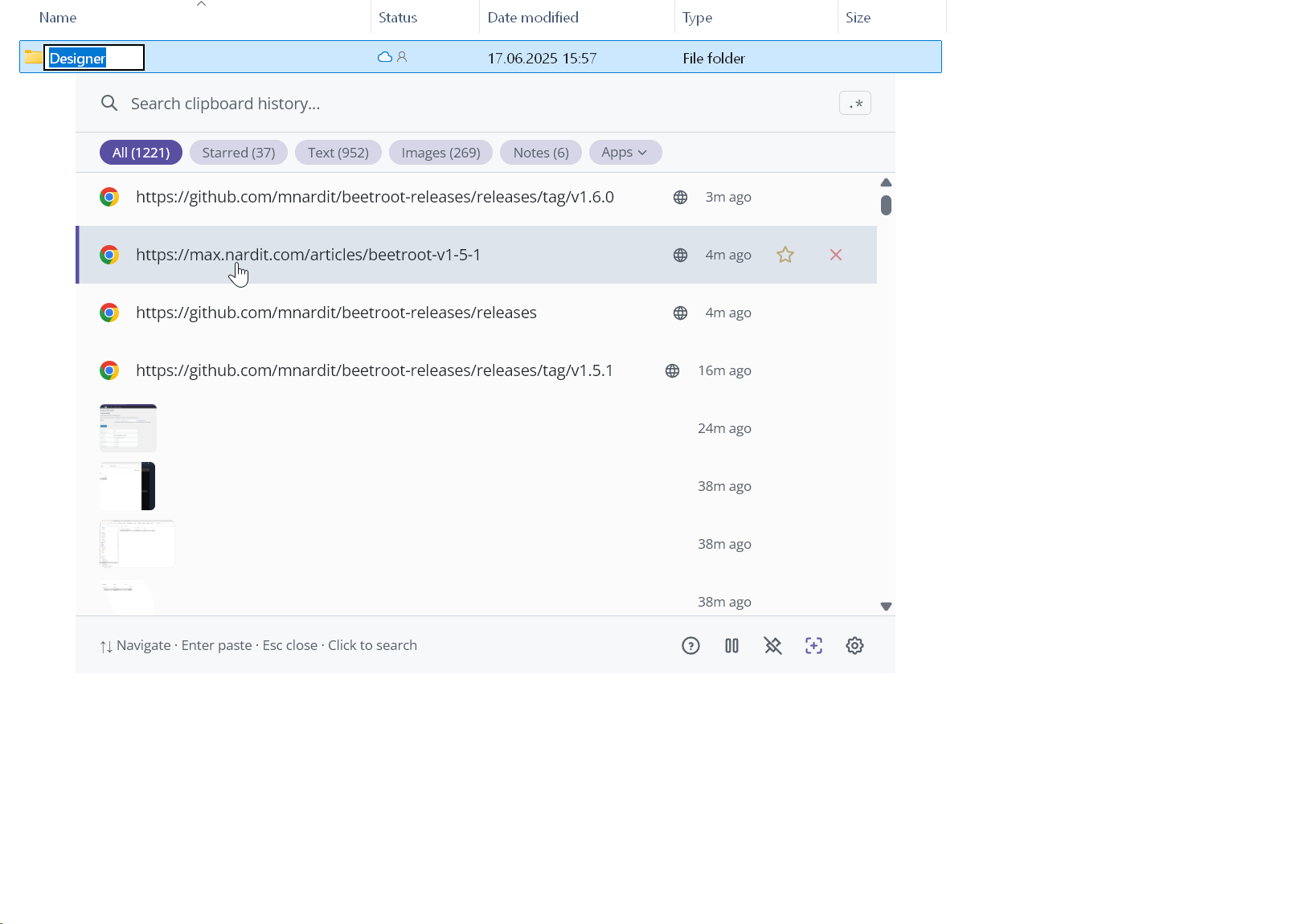Expand the Apps filter dropdown
The width and height of the screenshot is (1307, 924).
click(x=625, y=153)
